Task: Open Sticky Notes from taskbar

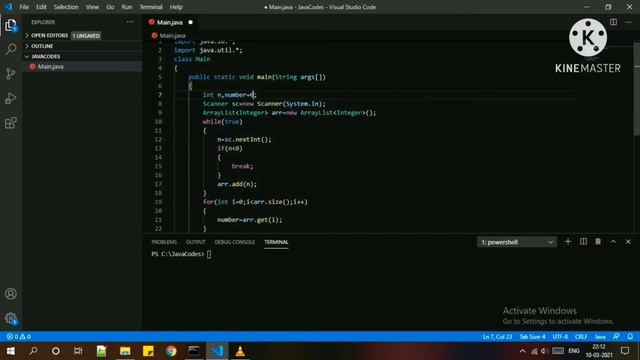Action: (x=148, y=351)
